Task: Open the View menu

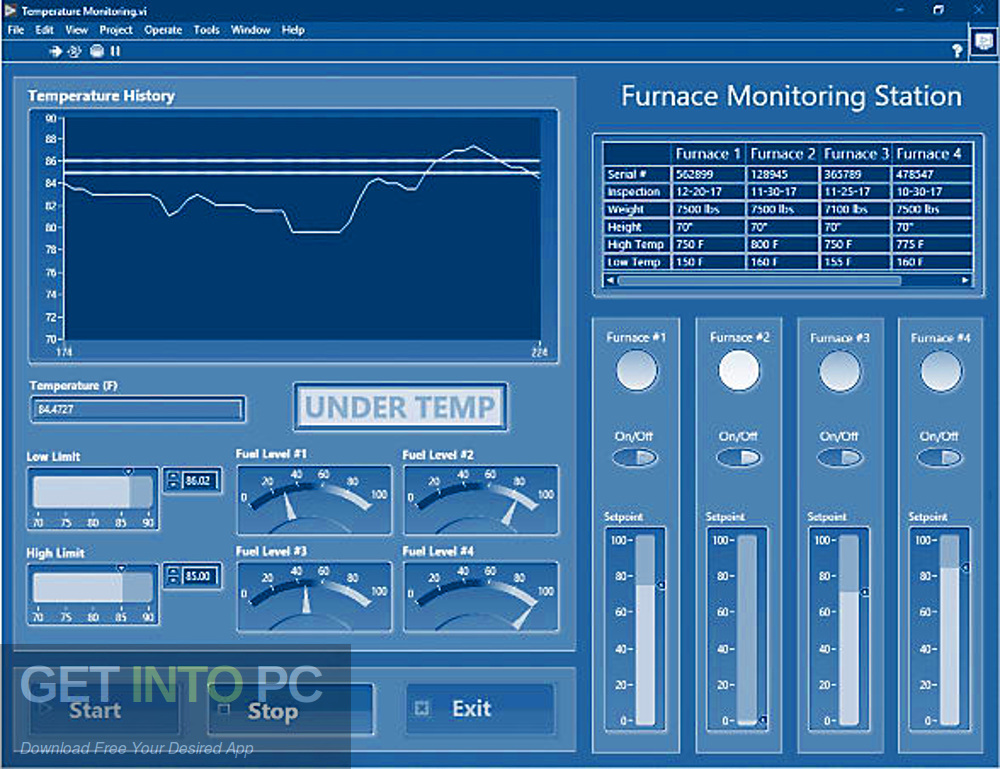Action: click(76, 30)
